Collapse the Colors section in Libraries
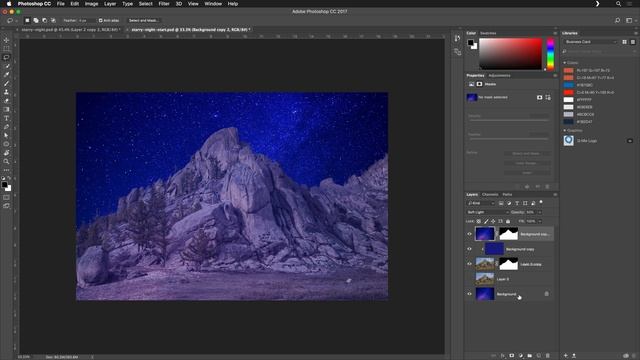The width and height of the screenshot is (640, 360). (x=564, y=63)
